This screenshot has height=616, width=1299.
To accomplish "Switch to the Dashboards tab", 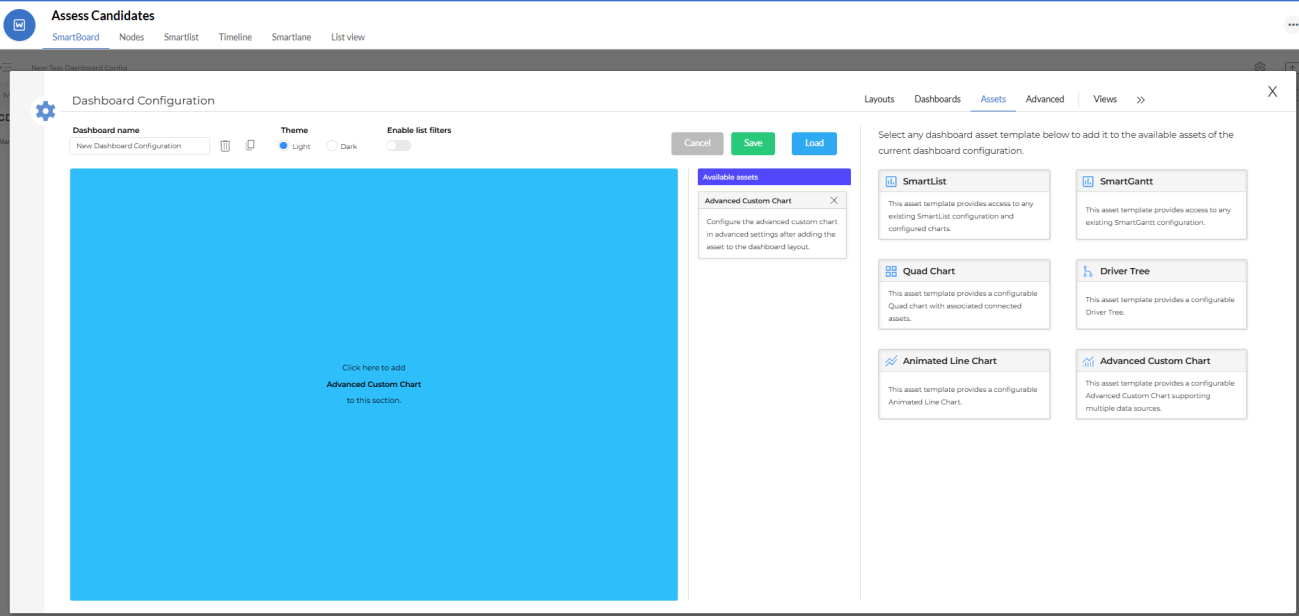I will click(937, 99).
